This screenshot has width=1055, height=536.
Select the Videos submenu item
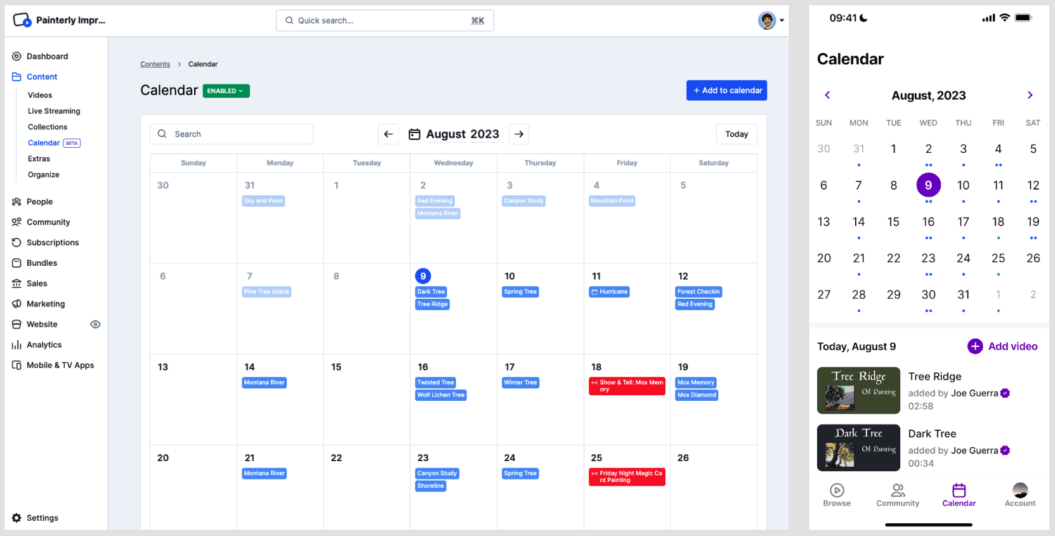pos(40,95)
